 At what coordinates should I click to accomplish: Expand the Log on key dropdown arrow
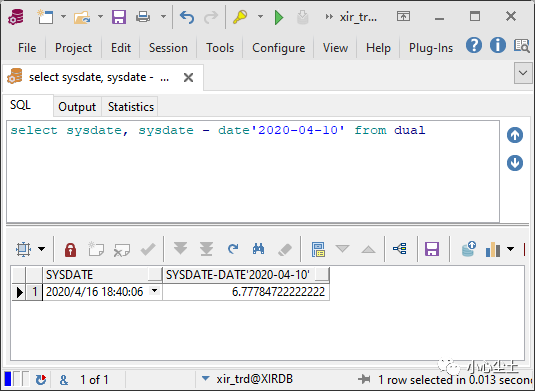[x=260, y=16]
